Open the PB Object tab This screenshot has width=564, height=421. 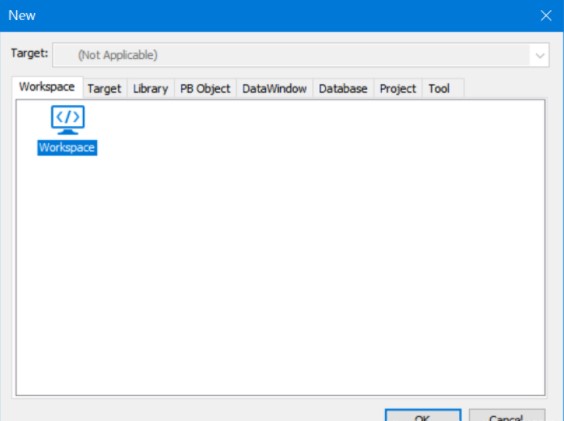[205, 89]
